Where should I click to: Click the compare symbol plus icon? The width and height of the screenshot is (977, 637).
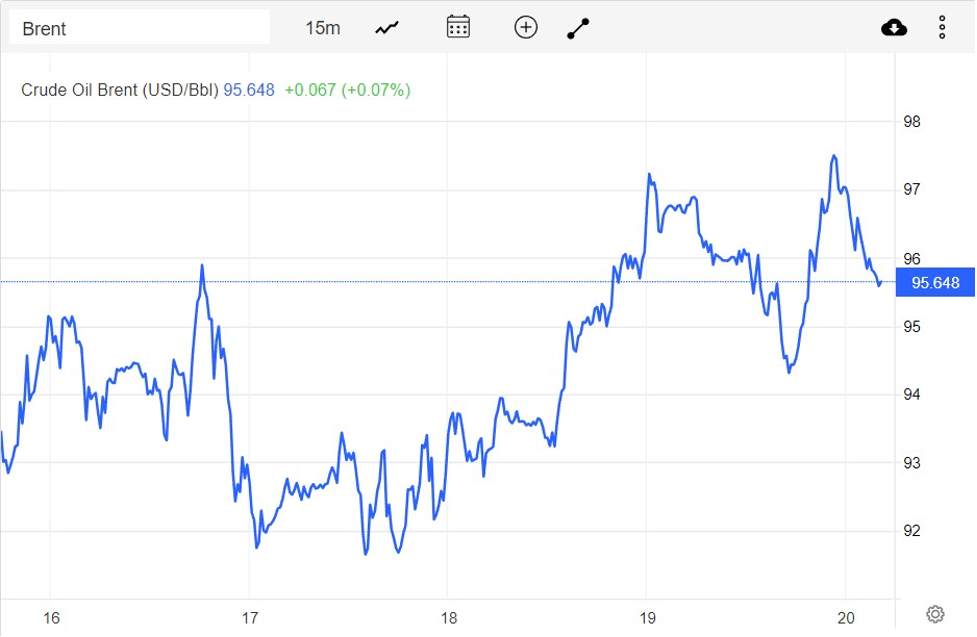[525, 26]
